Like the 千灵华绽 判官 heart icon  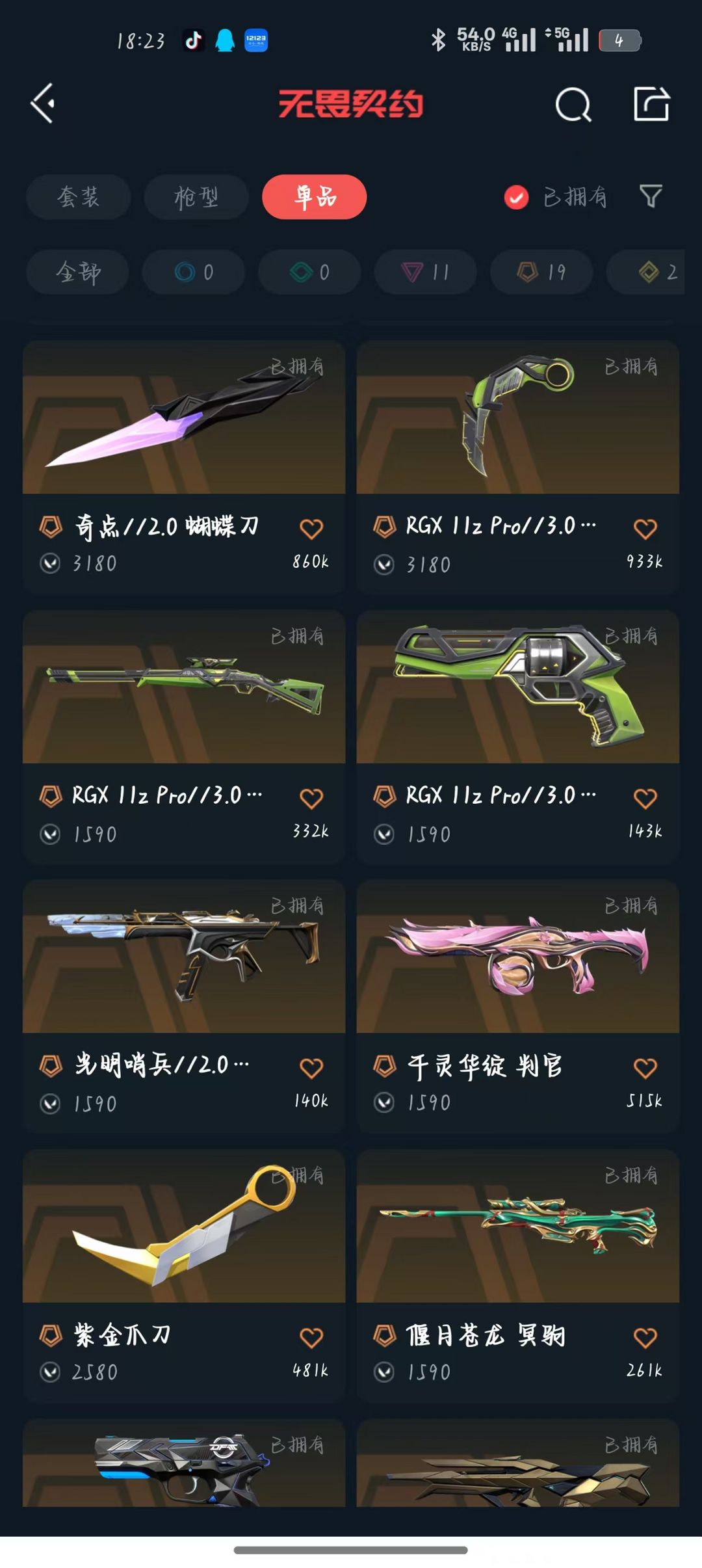(x=645, y=1068)
